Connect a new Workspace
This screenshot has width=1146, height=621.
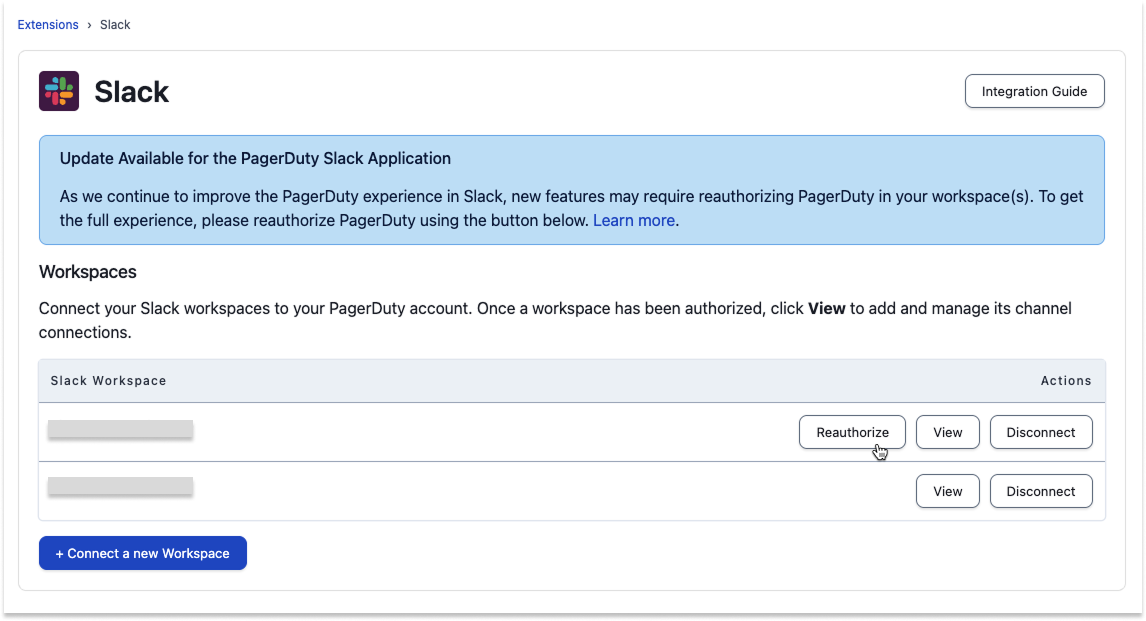coord(143,554)
